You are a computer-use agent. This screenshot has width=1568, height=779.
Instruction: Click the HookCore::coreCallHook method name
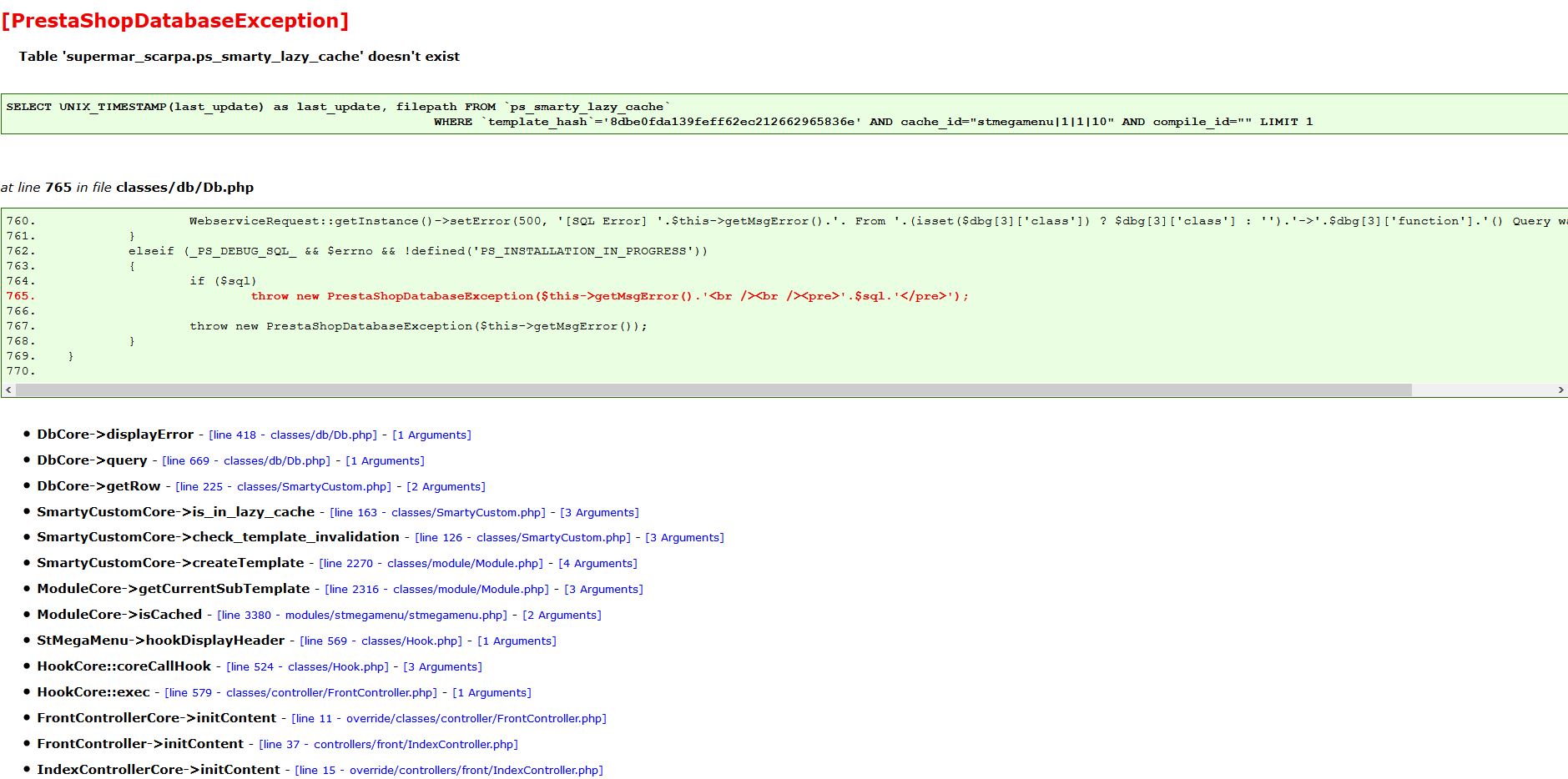click(124, 666)
